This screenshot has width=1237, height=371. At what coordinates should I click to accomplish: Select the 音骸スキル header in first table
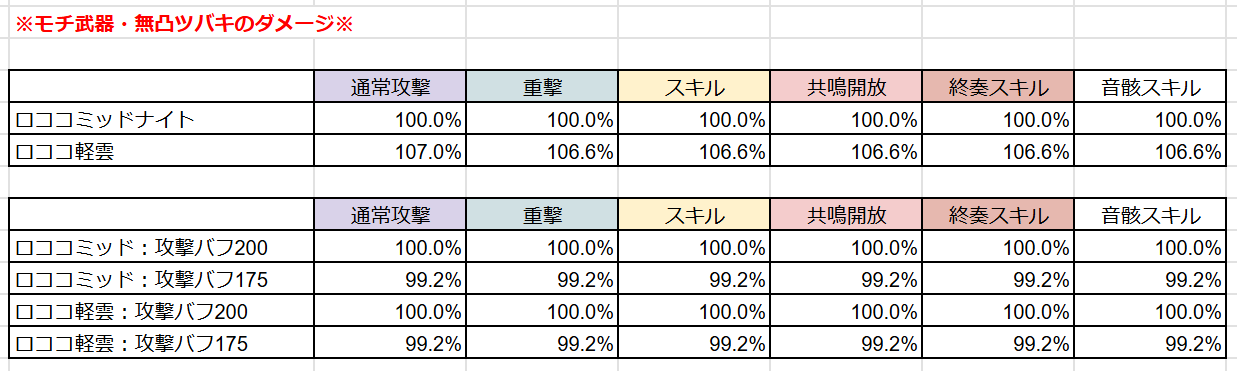1150,87
